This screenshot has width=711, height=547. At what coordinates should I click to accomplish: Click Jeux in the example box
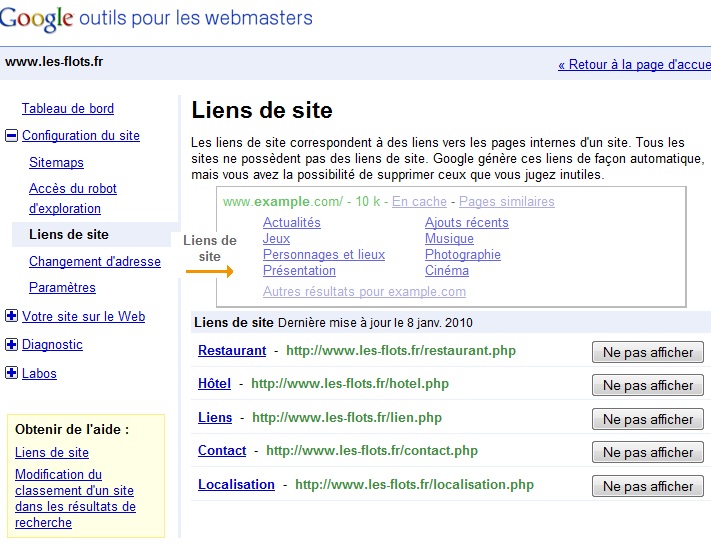click(x=276, y=239)
